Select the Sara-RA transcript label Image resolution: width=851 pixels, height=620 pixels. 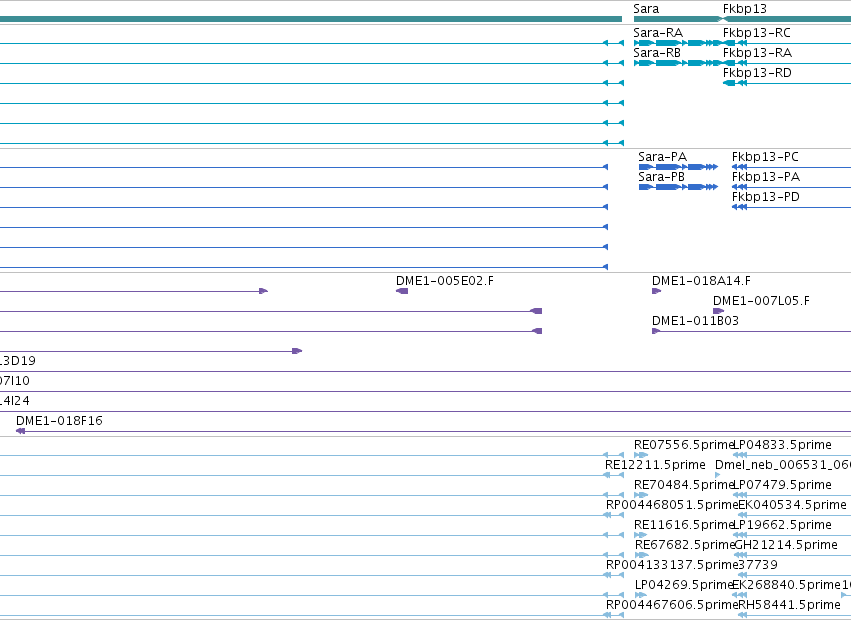point(658,33)
